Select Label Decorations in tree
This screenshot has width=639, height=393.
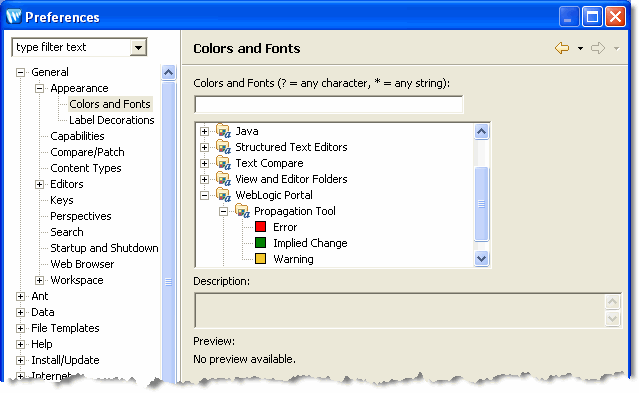112,120
